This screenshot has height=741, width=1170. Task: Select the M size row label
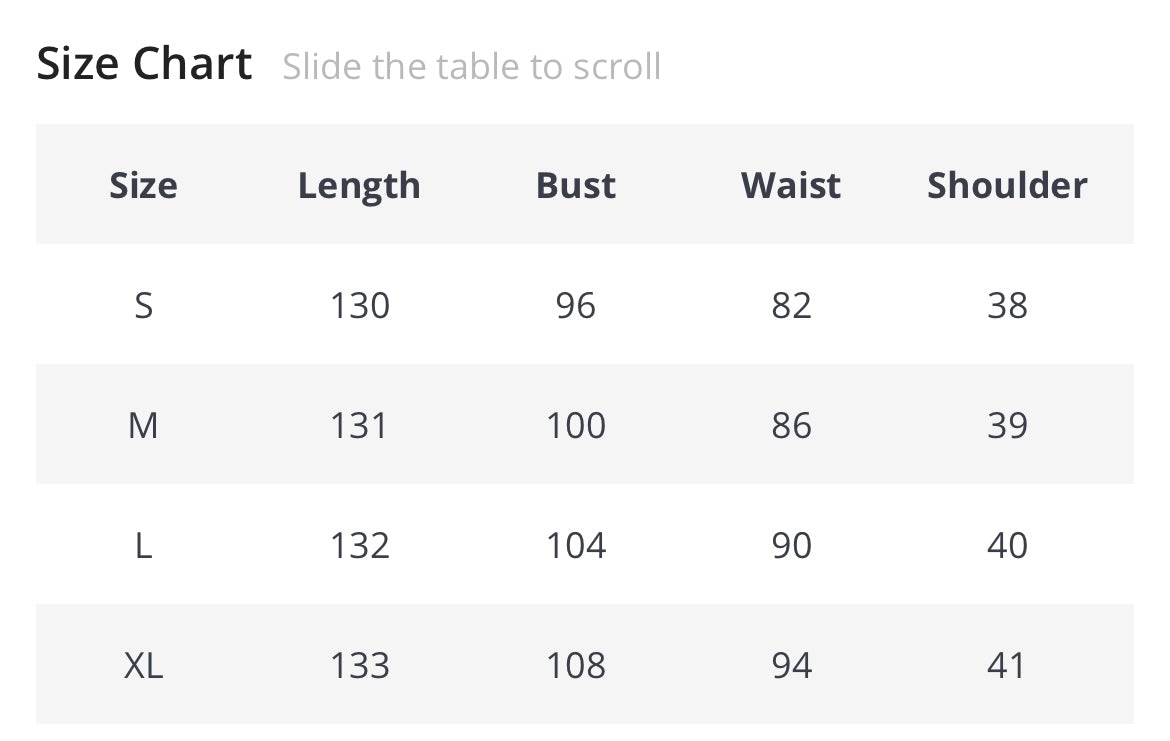click(x=143, y=425)
